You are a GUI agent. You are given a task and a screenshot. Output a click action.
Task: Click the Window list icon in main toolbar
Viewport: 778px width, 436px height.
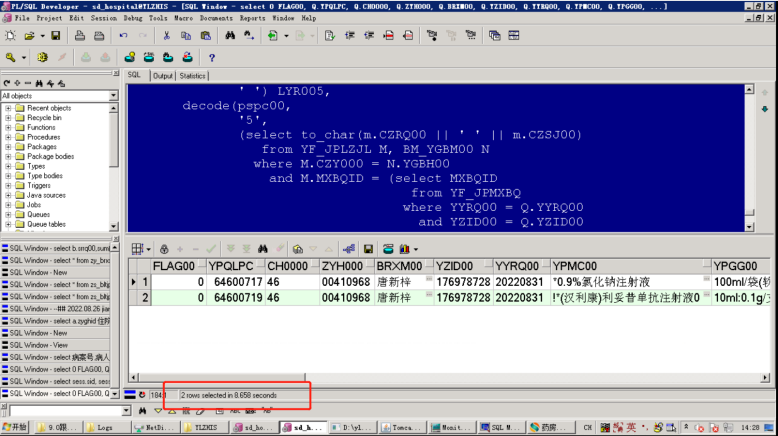point(495,35)
